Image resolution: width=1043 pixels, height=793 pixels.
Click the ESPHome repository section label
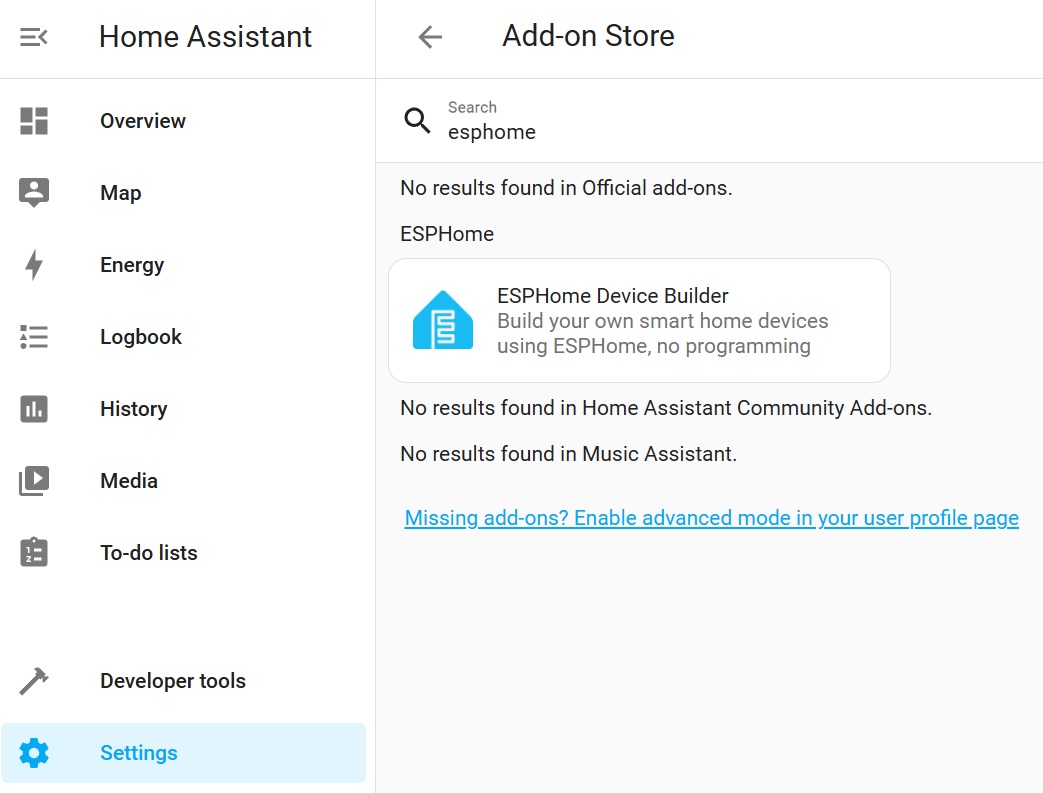point(447,234)
